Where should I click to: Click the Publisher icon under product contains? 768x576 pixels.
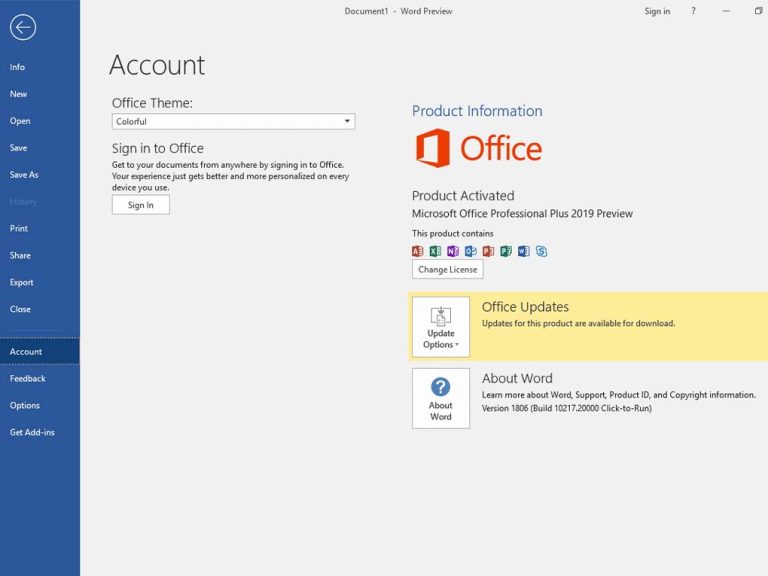[x=506, y=251]
